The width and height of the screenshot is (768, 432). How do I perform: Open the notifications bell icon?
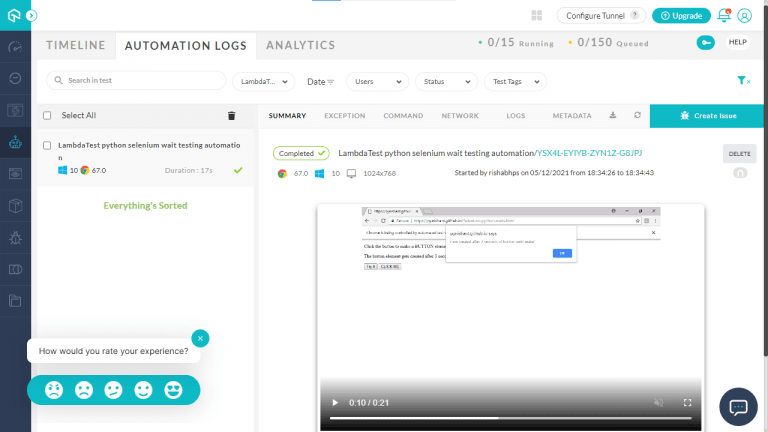tap(724, 16)
